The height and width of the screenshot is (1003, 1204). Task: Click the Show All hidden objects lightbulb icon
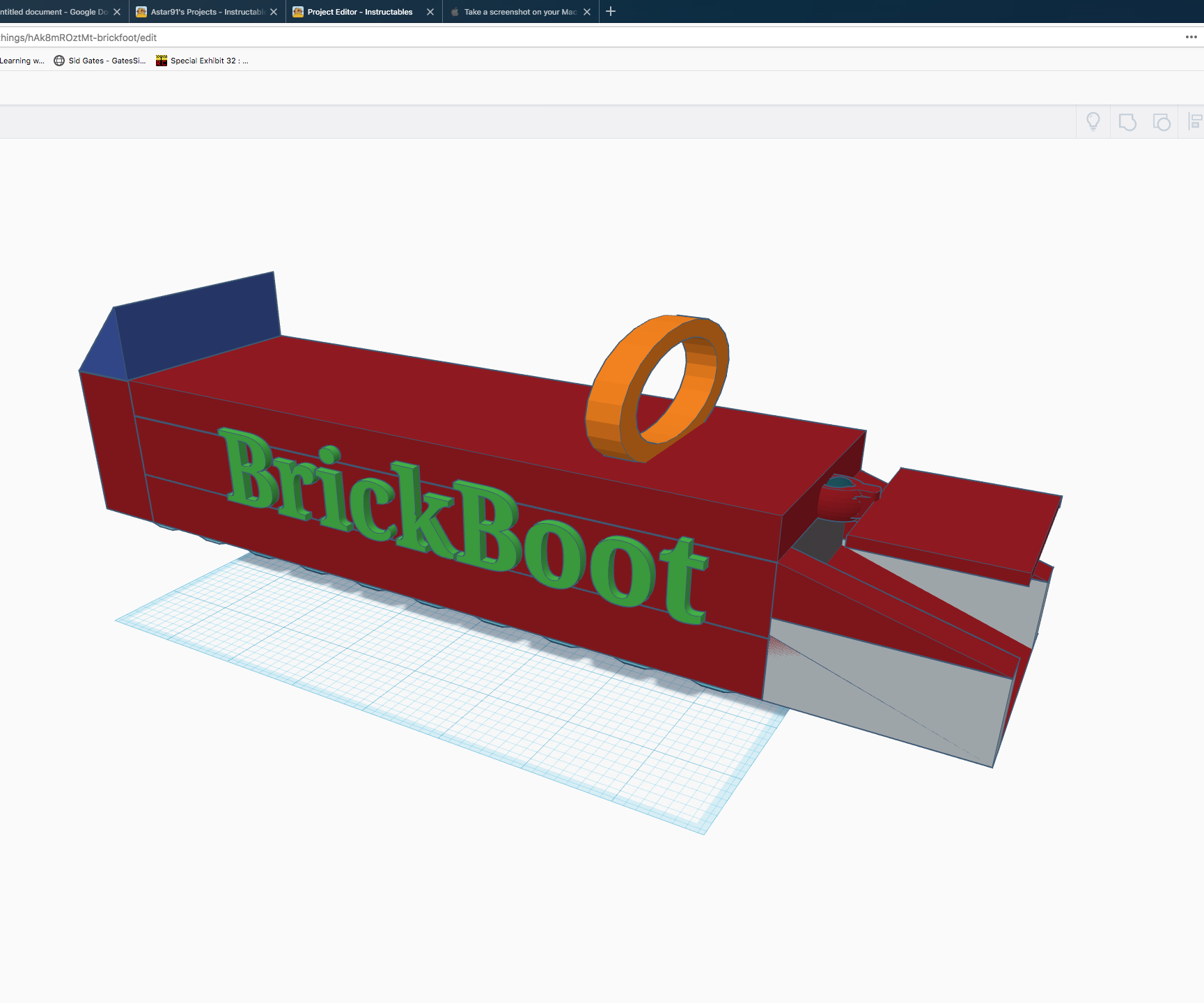[x=1093, y=121]
